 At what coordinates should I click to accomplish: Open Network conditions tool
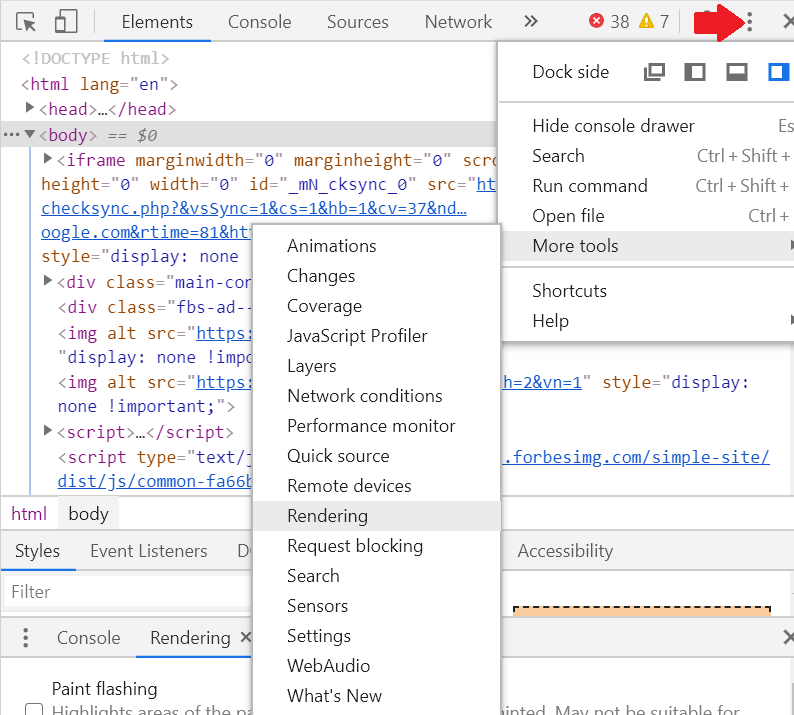[376, 396]
